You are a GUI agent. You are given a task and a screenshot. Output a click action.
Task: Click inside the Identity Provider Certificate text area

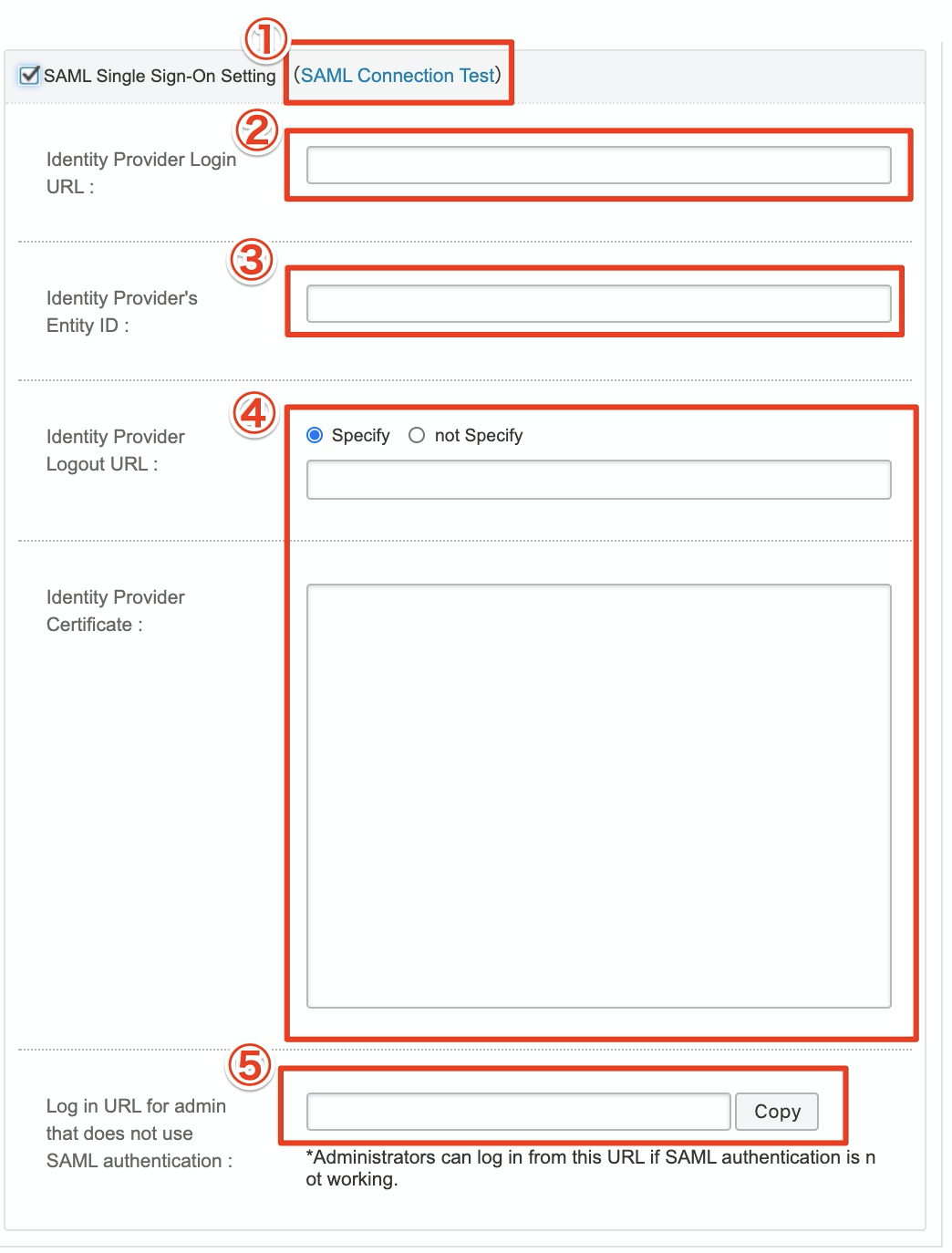tap(597, 793)
